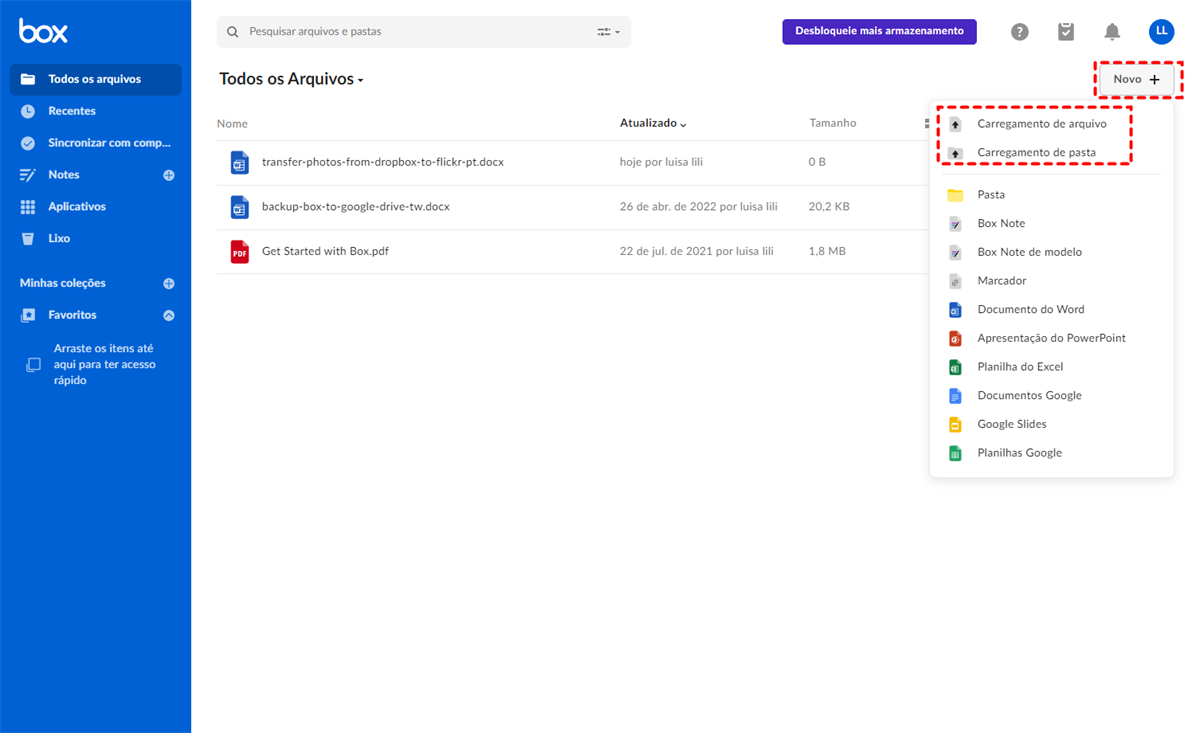
Task: Open backup-box-to-google-drive-tw.docx file
Action: tap(355, 207)
